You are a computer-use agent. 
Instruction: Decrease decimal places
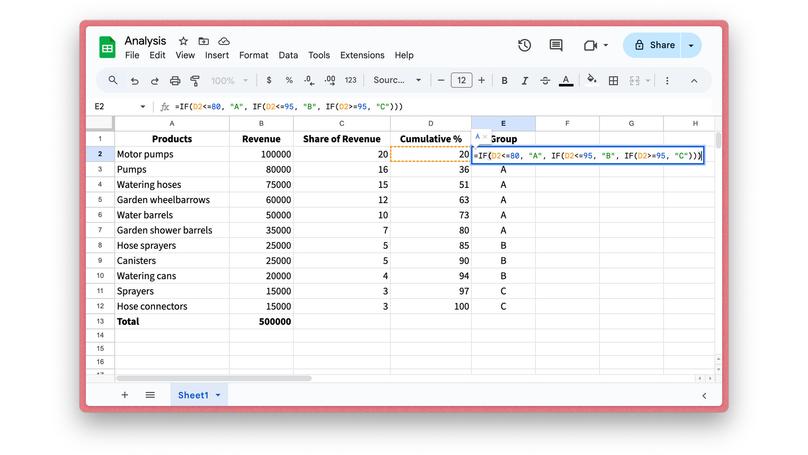pyautogui.click(x=309, y=80)
